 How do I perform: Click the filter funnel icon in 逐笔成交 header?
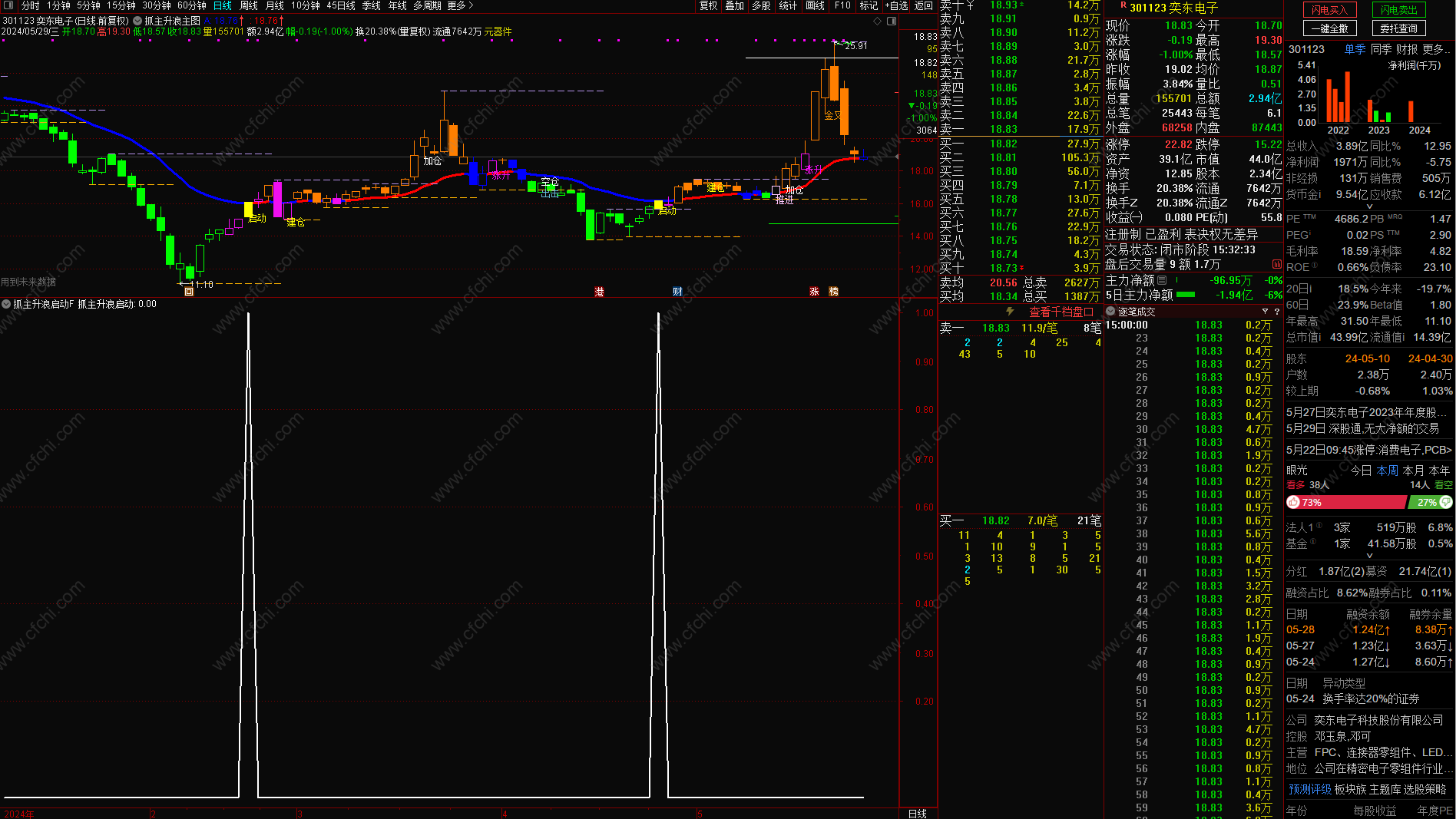coord(1265,311)
